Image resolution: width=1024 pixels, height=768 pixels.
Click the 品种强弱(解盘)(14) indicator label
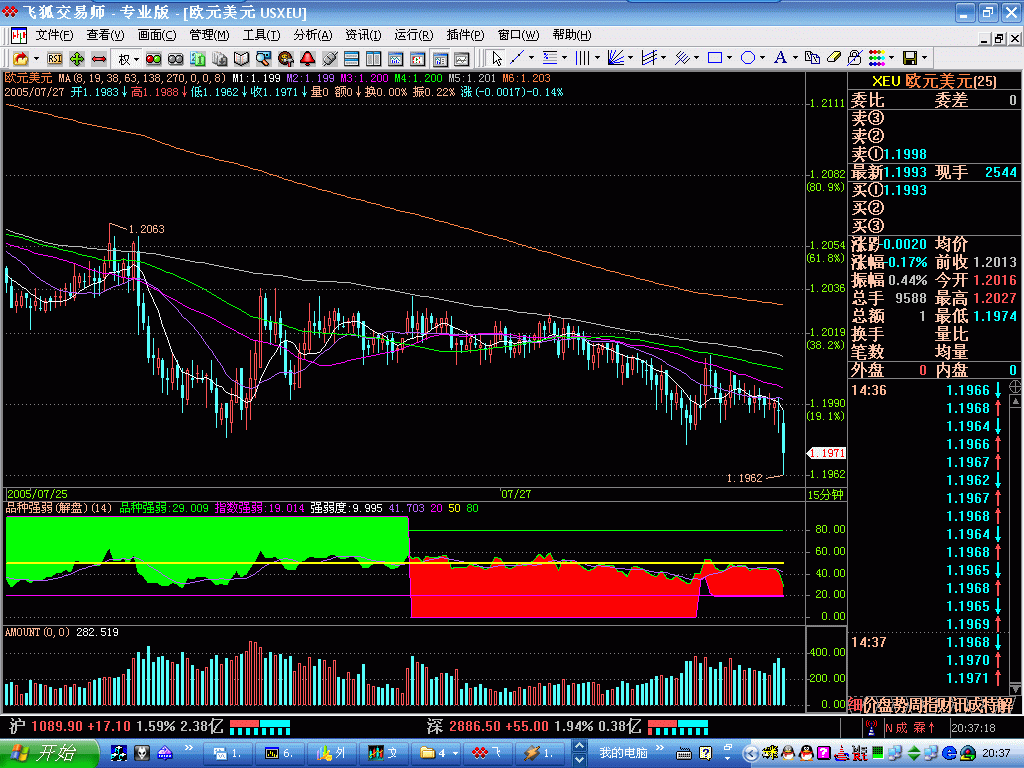pyautogui.click(x=59, y=508)
